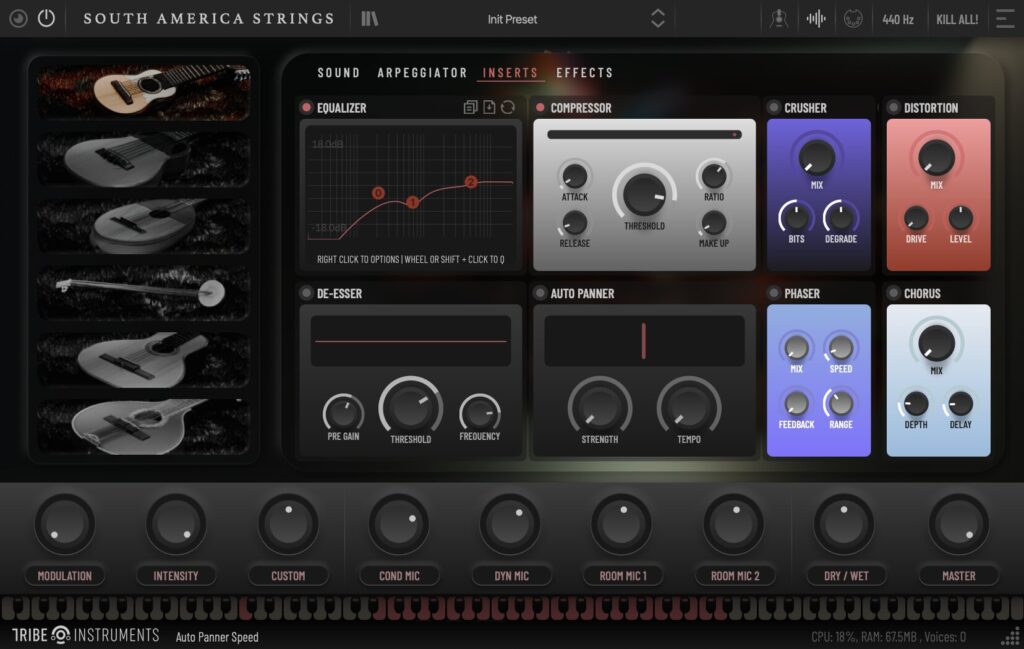Screen dimensions: 1024x649
Task: Click the Crusher Mix knob
Action: (817, 157)
